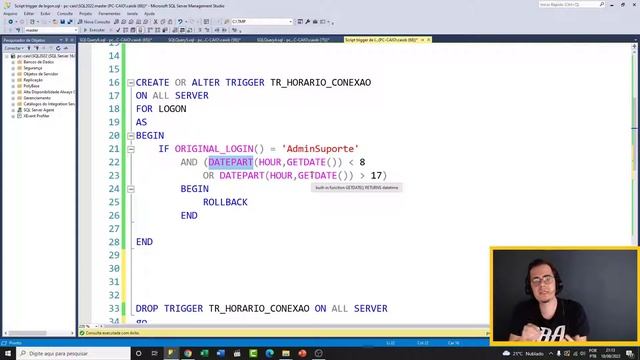Click the highlighted DATEPART keyword on line 22
The height and width of the screenshot is (360, 640).
tap(231, 162)
